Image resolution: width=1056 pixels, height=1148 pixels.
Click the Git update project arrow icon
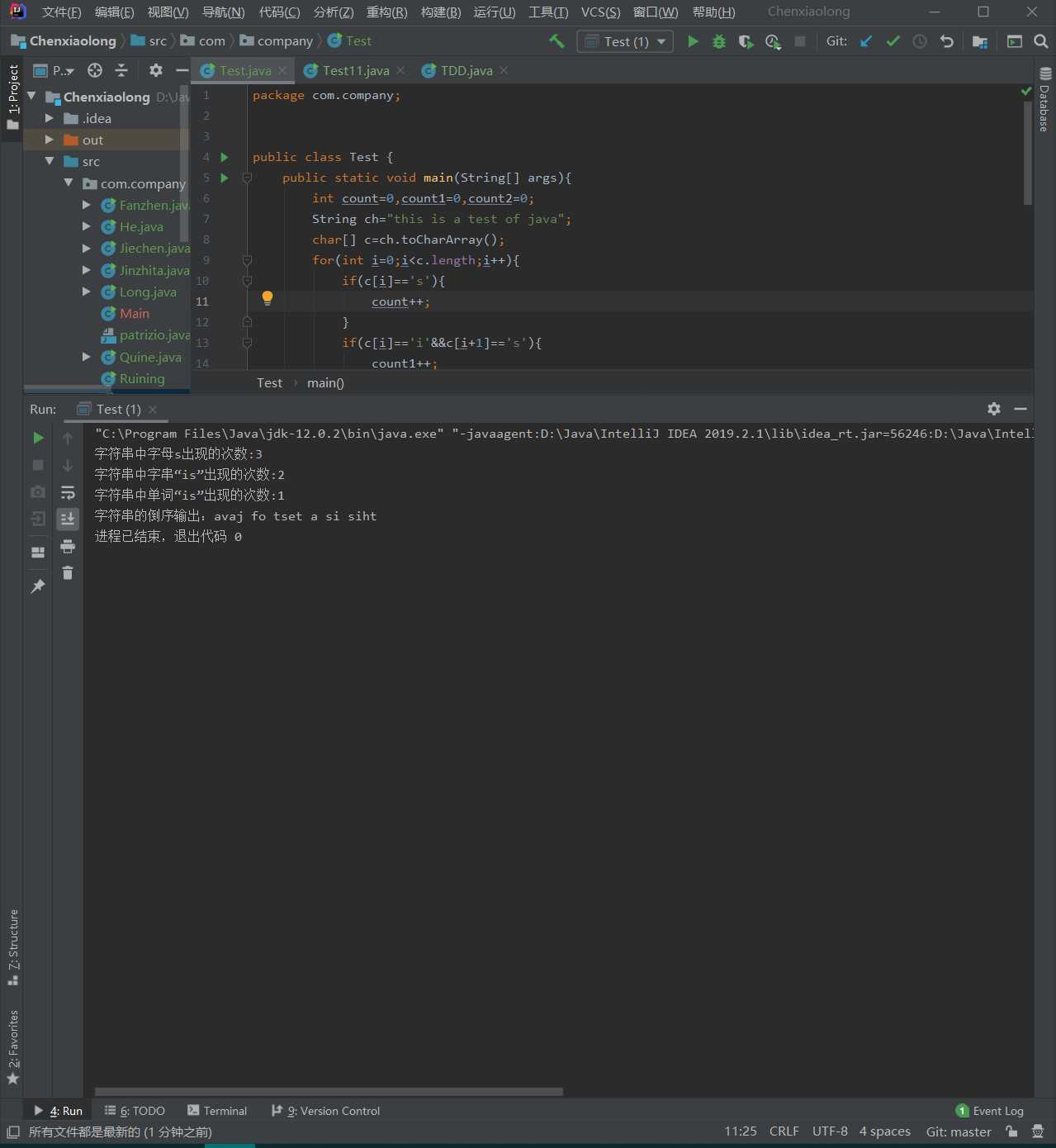point(866,41)
